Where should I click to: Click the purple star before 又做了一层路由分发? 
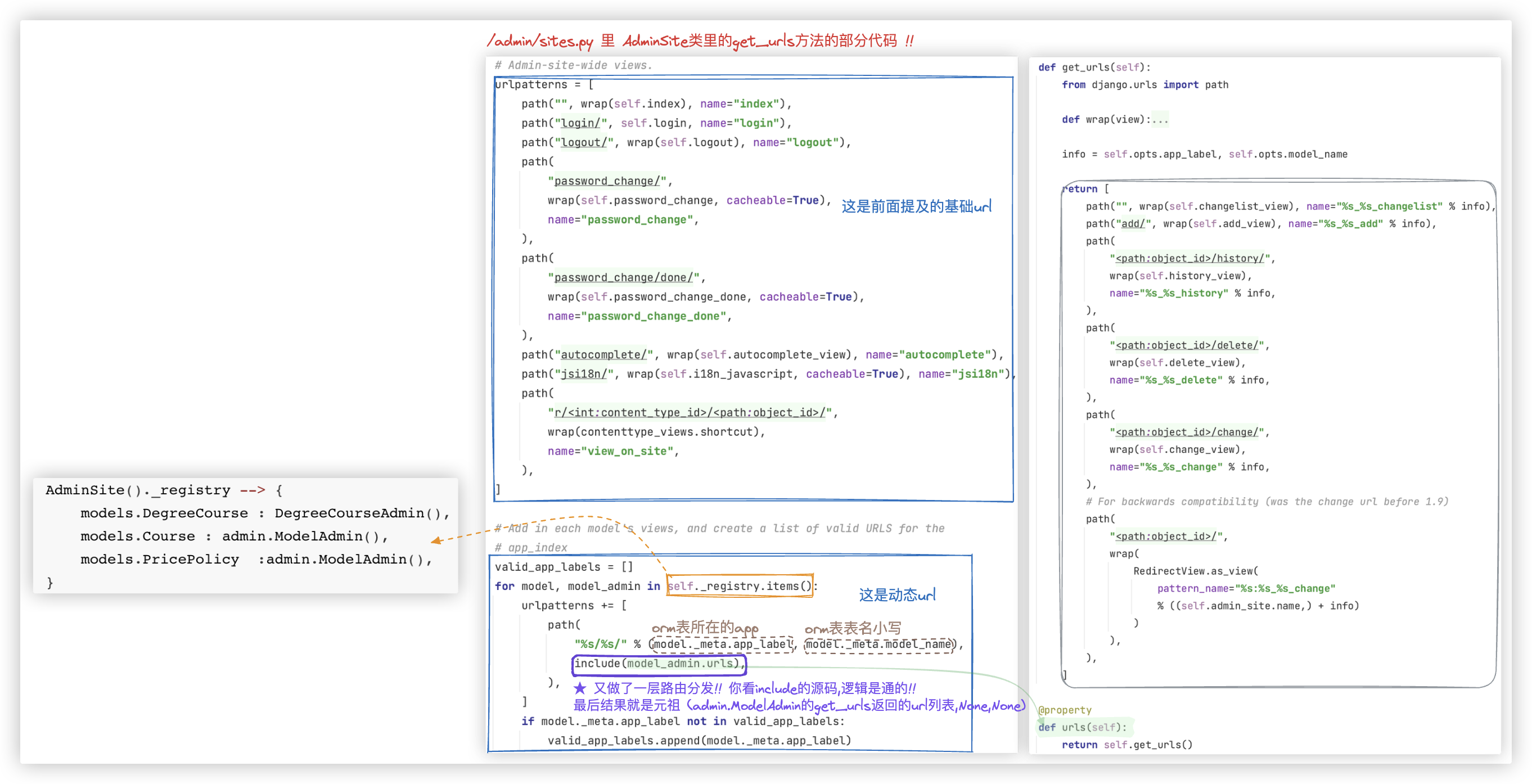(x=580, y=688)
